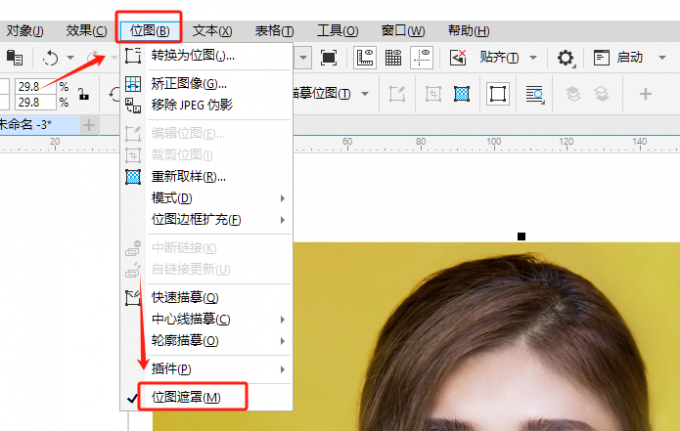Click the 移除 JPEG 伪影 icon

(133, 105)
